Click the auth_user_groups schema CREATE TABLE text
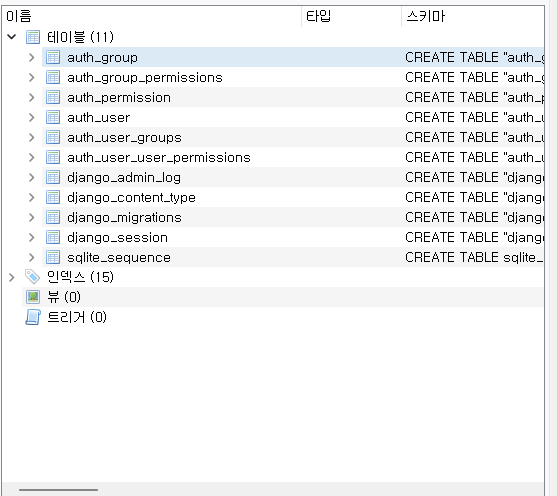The height and width of the screenshot is (496, 557). tap(475, 137)
